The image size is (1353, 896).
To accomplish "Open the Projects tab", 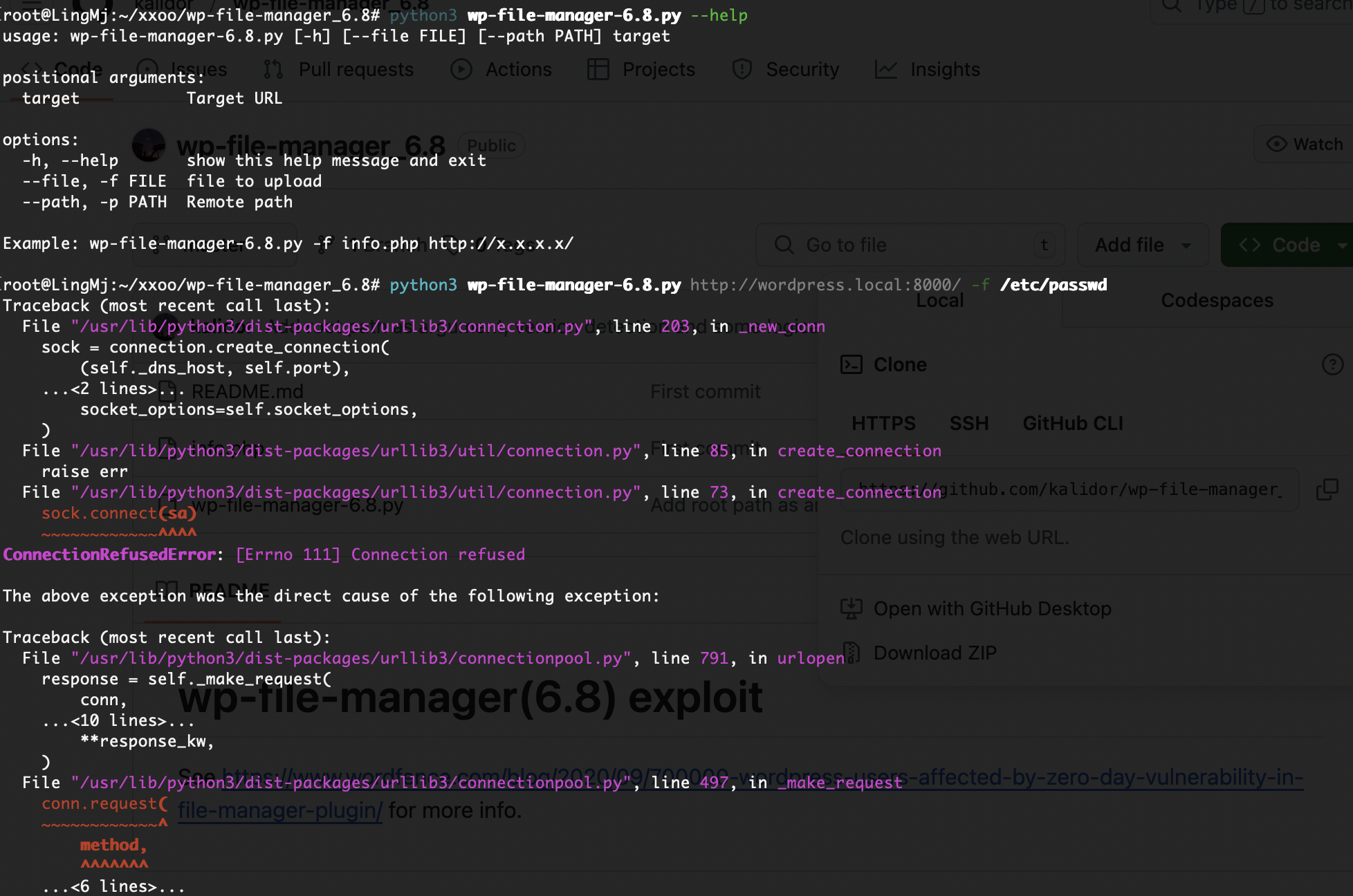I will pyautogui.click(x=641, y=70).
